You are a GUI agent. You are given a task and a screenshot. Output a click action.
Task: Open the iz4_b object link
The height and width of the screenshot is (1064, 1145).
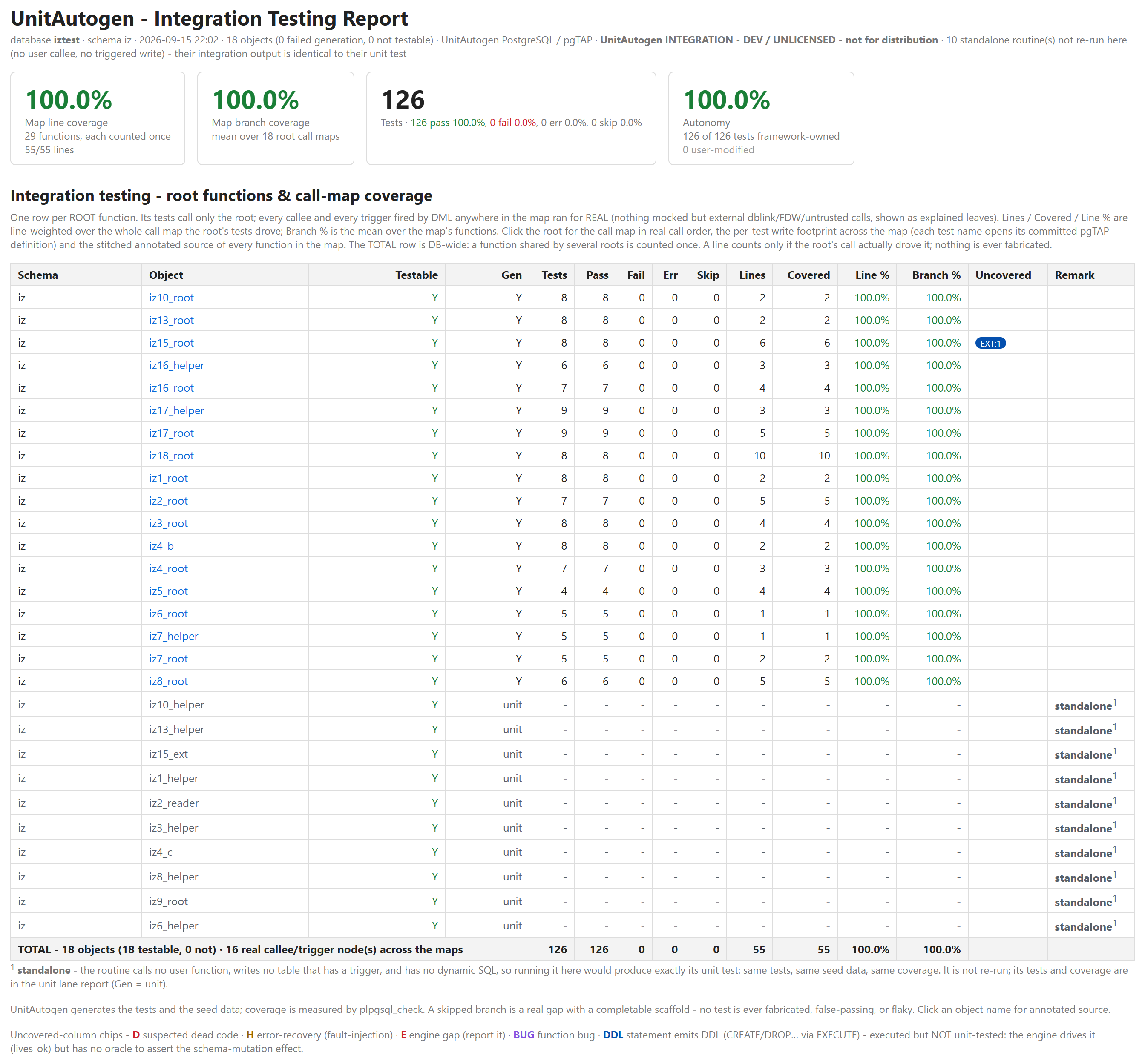[x=161, y=546]
